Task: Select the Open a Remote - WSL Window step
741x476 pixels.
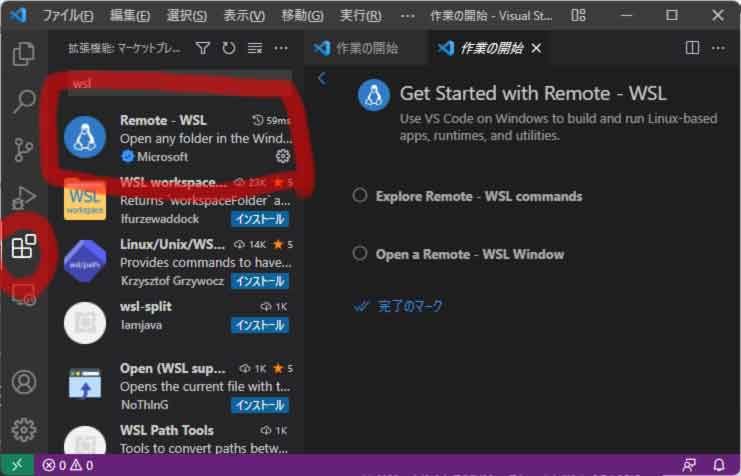Action: point(469,254)
